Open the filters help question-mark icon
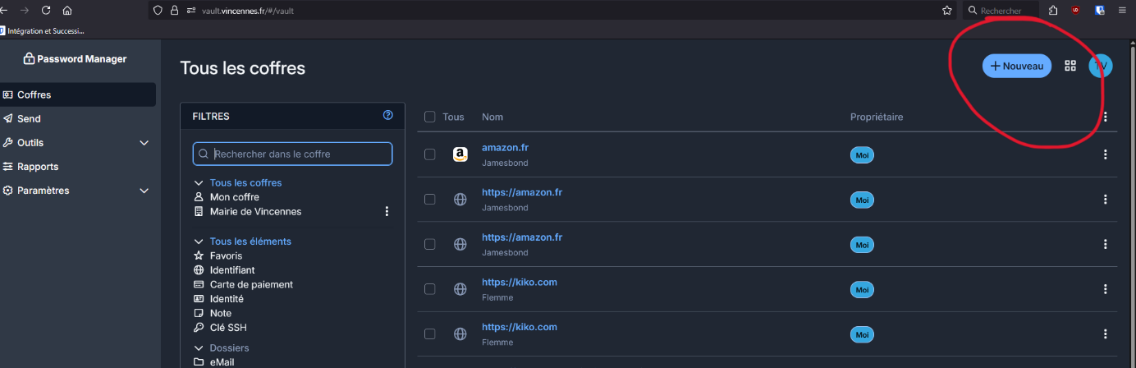The image size is (1136, 368). pyautogui.click(x=388, y=115)
